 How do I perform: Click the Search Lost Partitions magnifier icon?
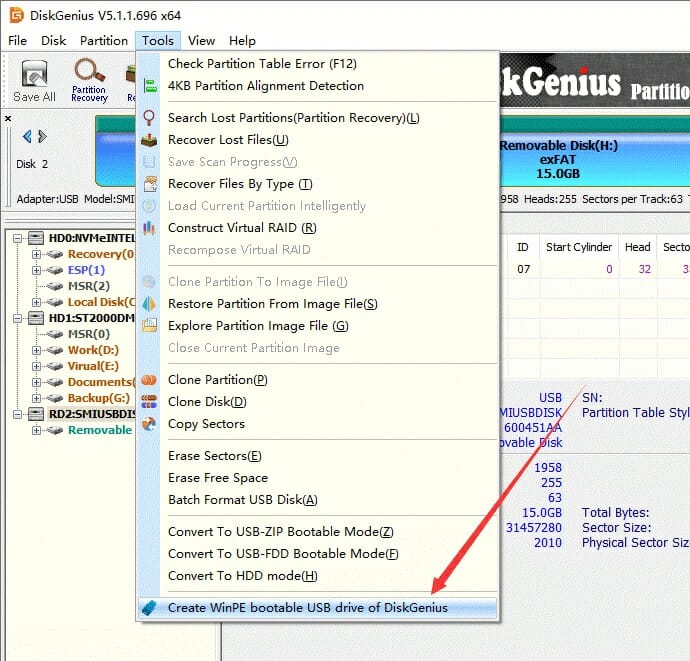pos(150,118)
